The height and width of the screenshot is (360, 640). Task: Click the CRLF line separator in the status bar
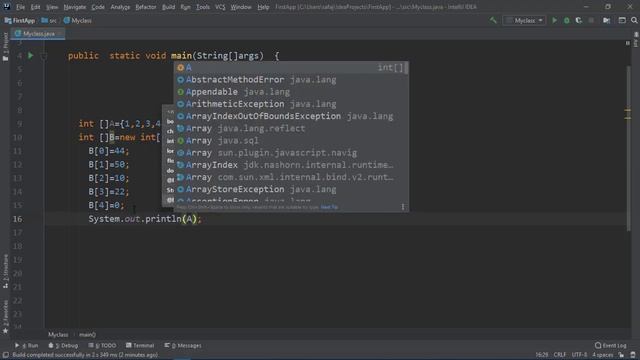(x=560, y=355)
